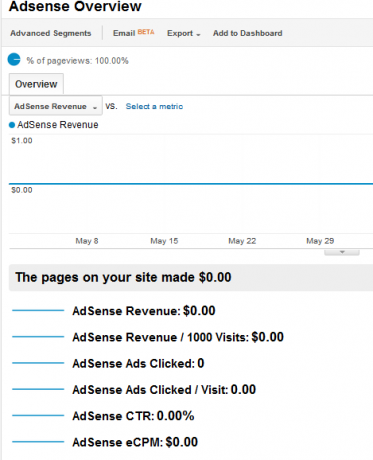This screenshot has width=373, height=460.
Task: Select the Overview tab
Action: point(36,84)
